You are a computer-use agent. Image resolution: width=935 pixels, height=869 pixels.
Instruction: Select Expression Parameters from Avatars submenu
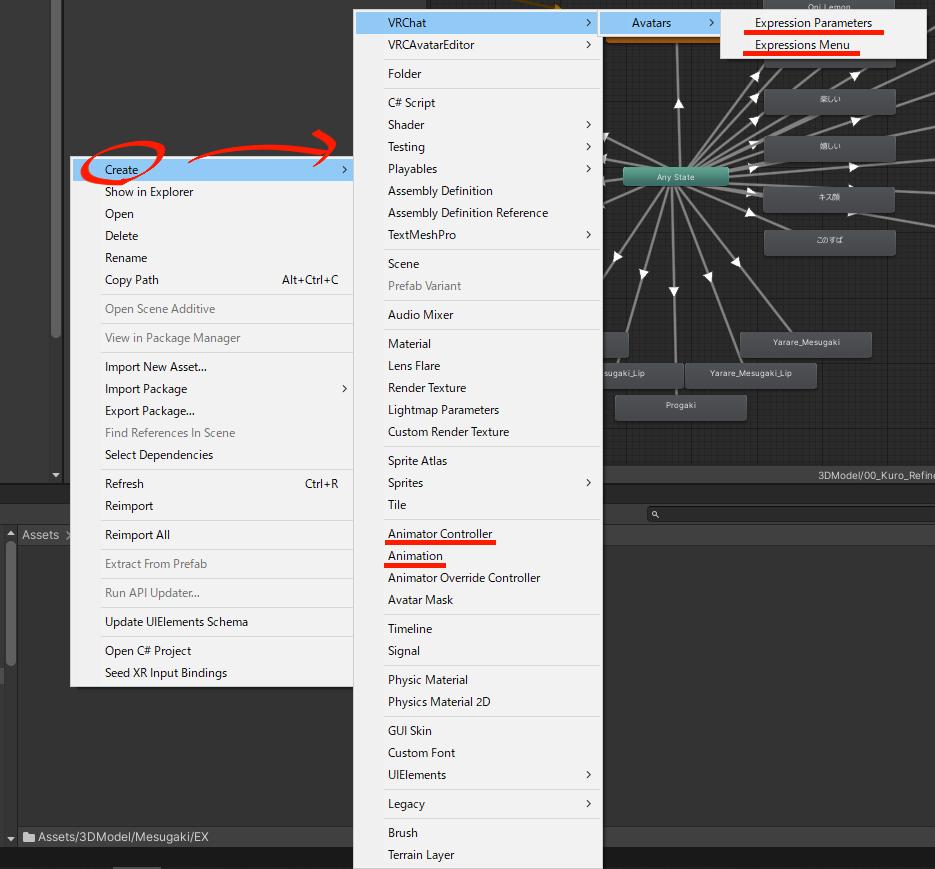point(812,23)
